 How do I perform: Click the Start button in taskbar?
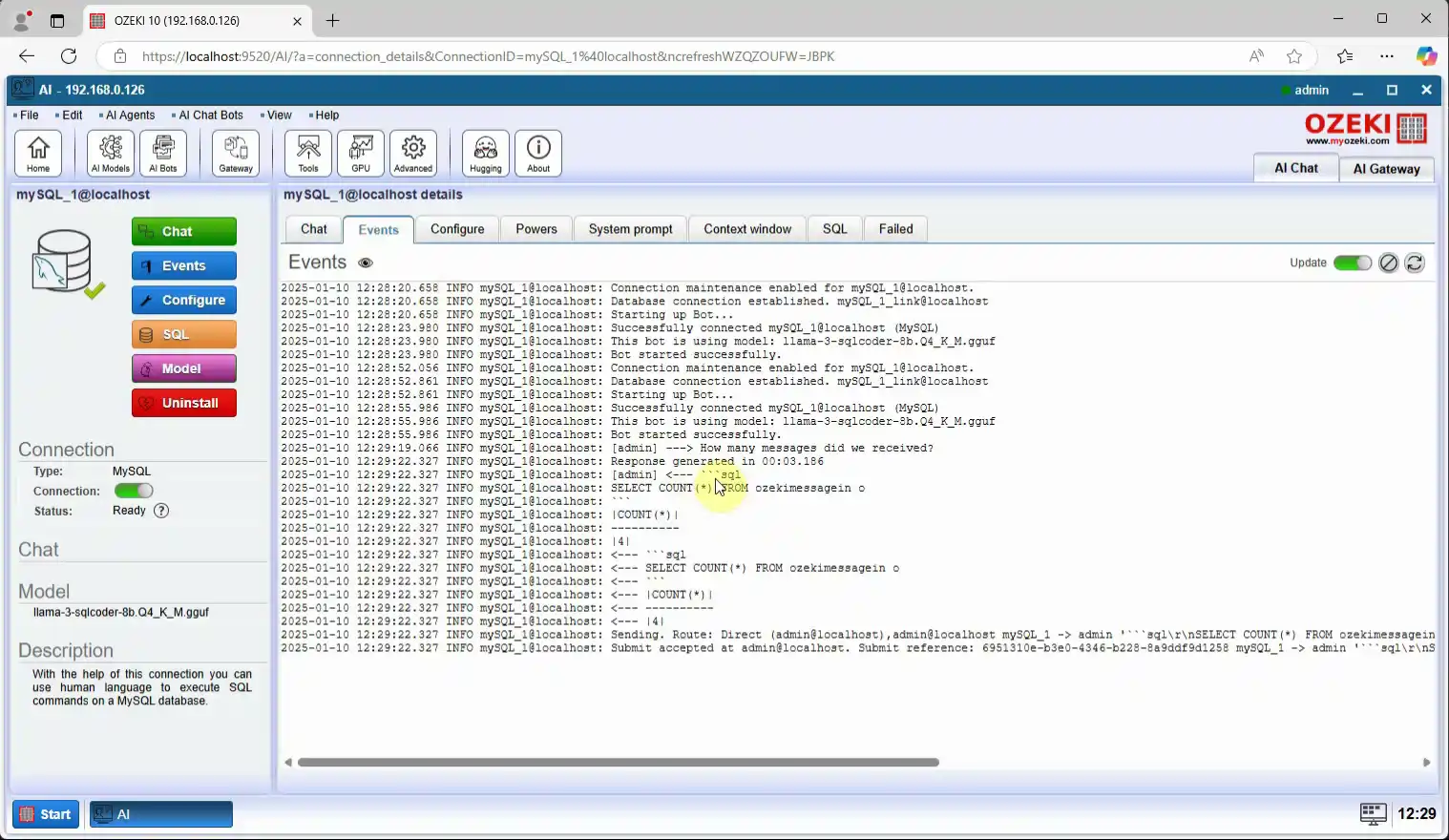point(46,814)
